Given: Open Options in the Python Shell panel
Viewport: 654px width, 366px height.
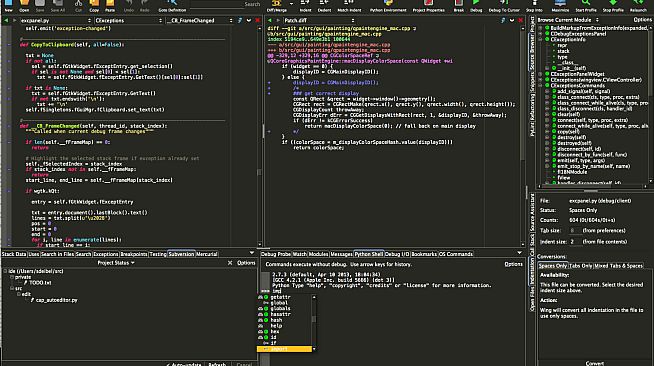Looking at the screenshot, I should tap(513, 264).
